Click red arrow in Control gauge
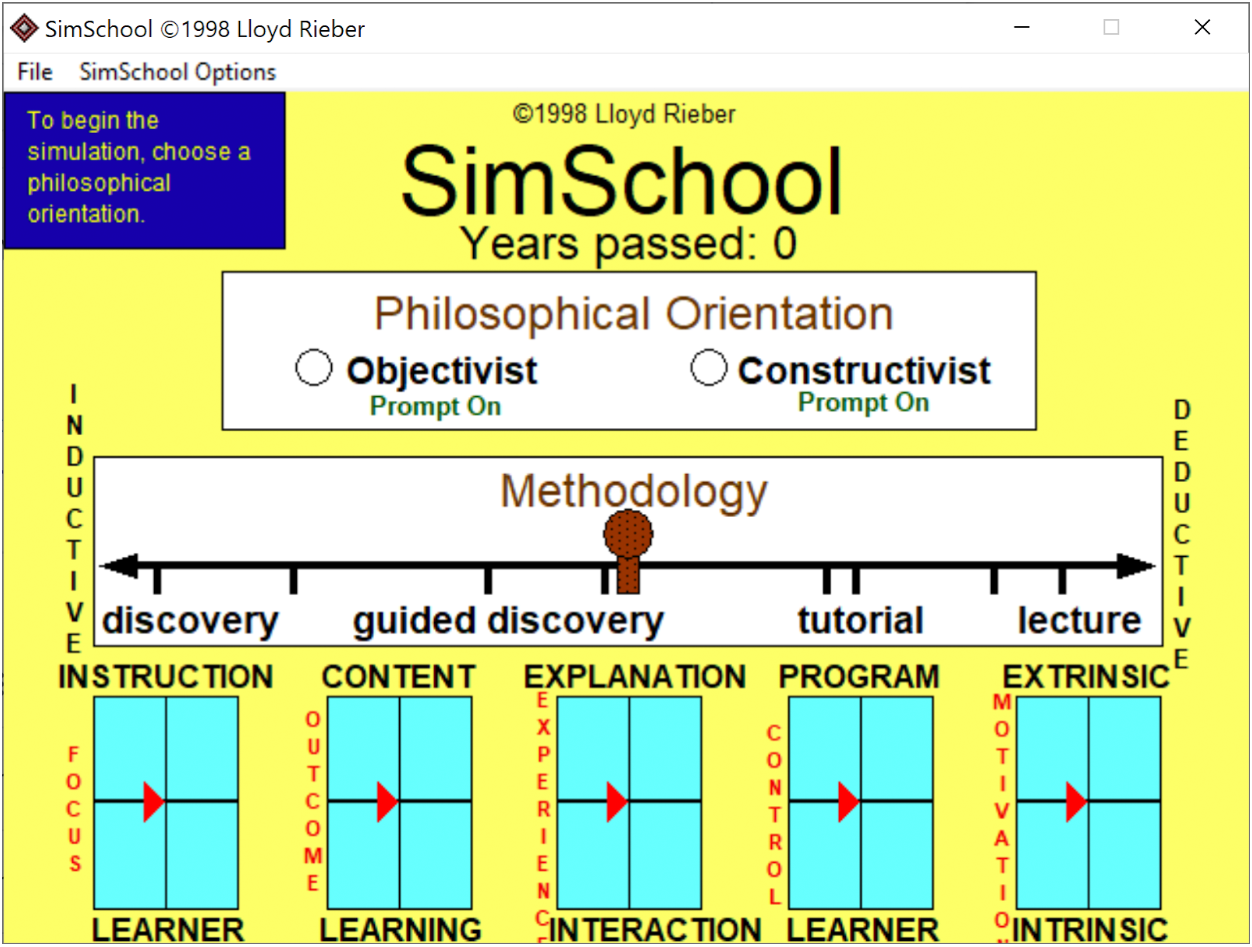1252x947 pixels. click(x=848, y=802)
